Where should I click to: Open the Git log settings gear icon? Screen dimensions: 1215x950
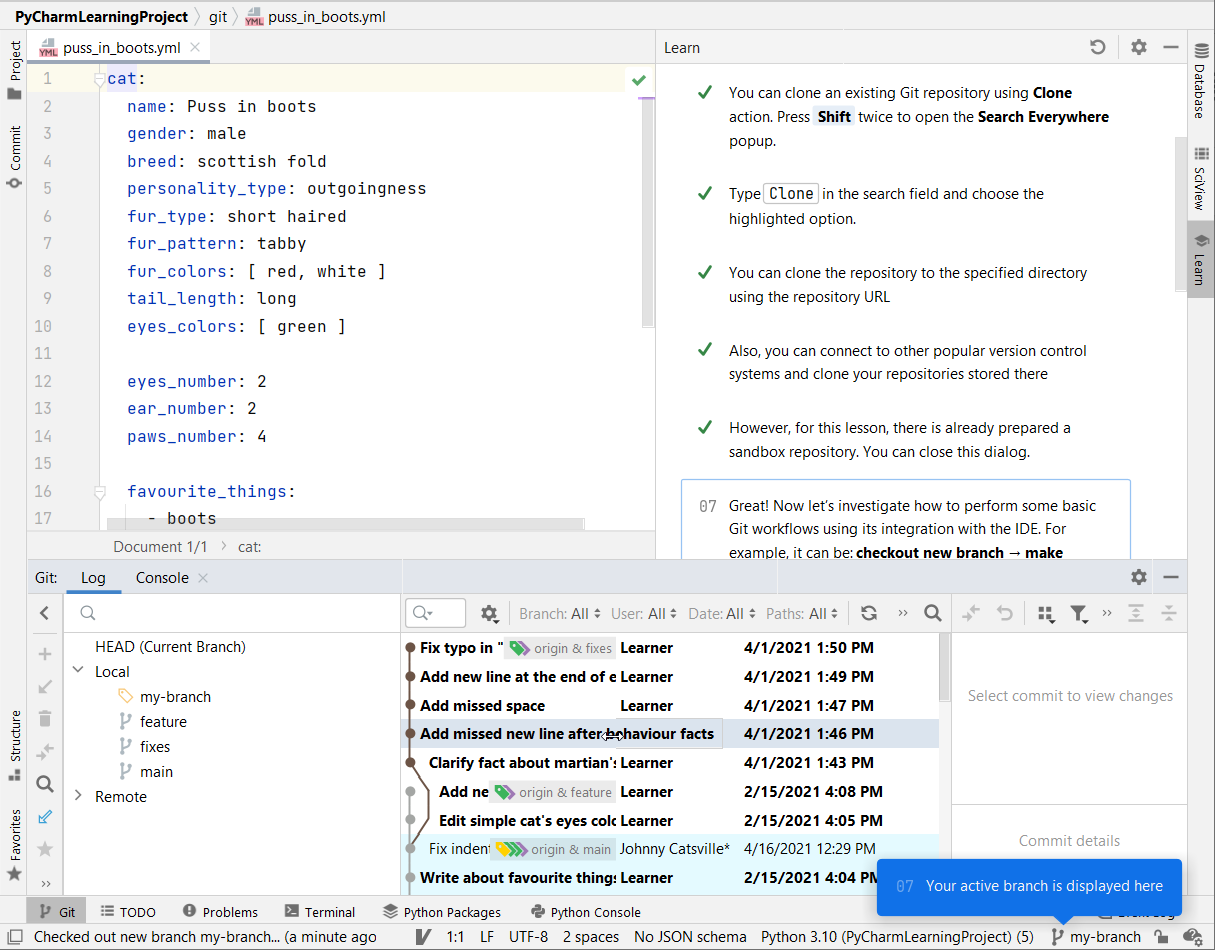pos(489,613)
